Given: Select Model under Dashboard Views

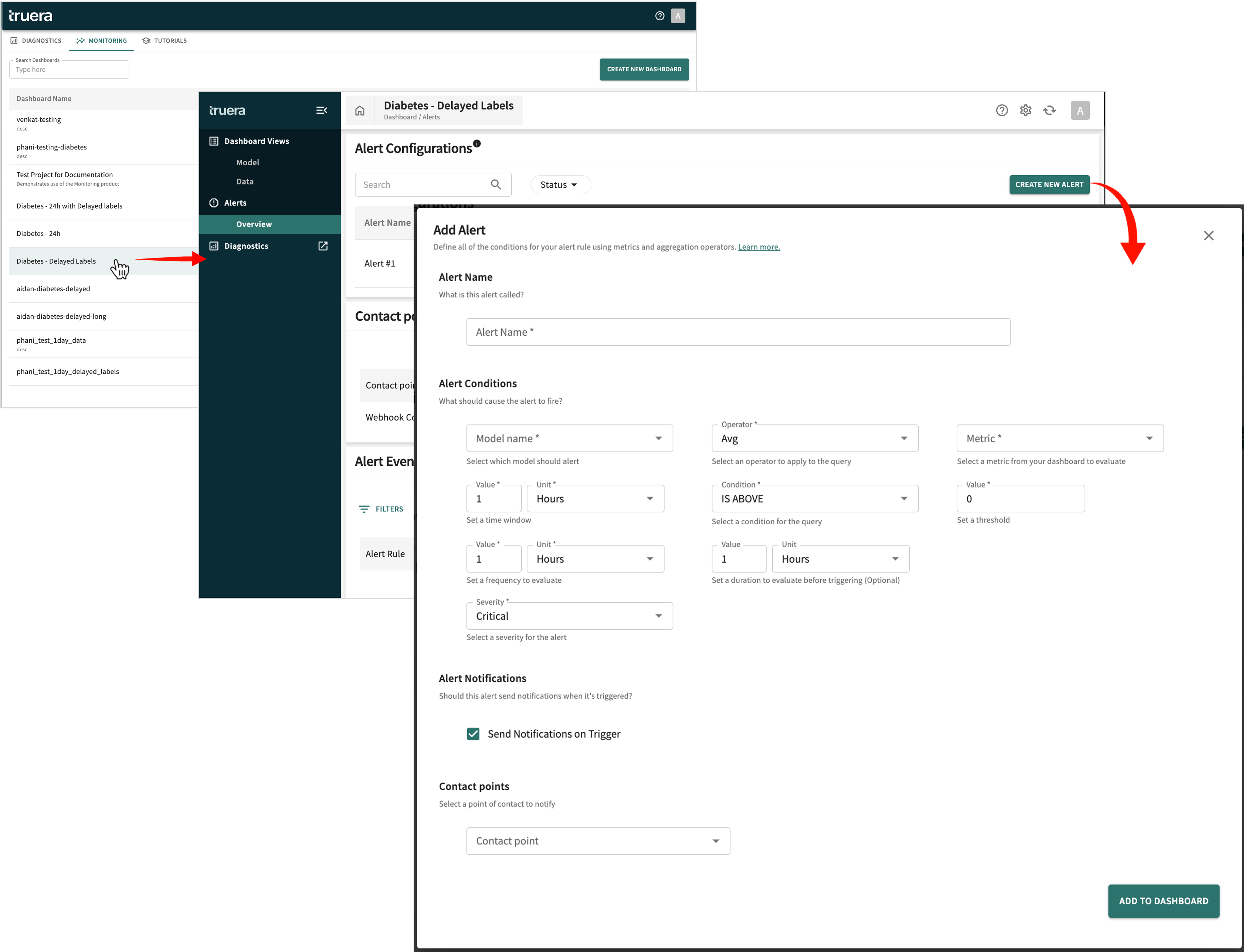Looking at the screenshot, I should (x=248, y=163).
